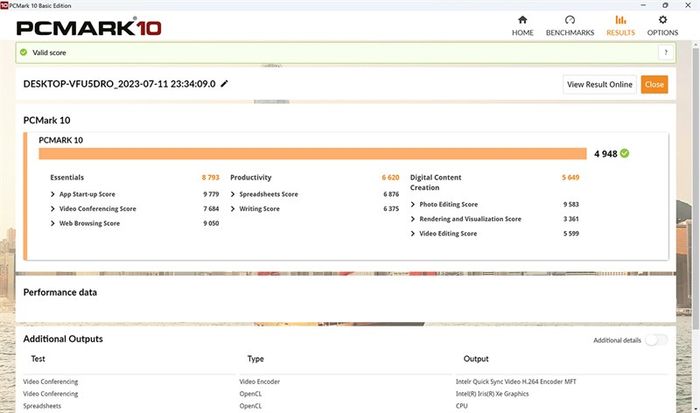Click Productivity score 6 620
The height and width of the screenshot is (413, 700).
pos(390,177)
